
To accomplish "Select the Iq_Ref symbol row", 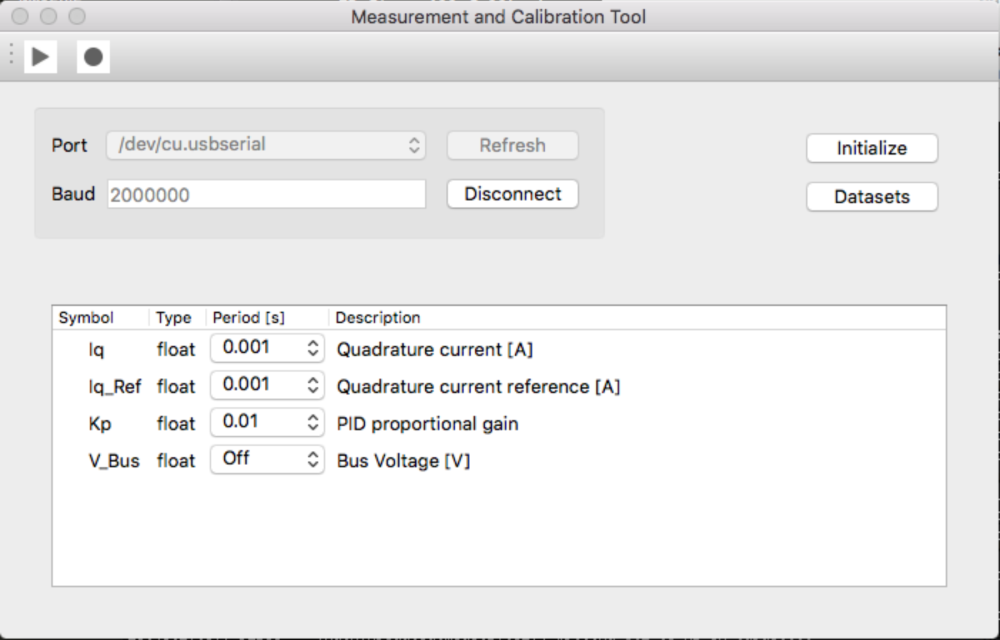I will pyautogui.click(x=115, y=386).
